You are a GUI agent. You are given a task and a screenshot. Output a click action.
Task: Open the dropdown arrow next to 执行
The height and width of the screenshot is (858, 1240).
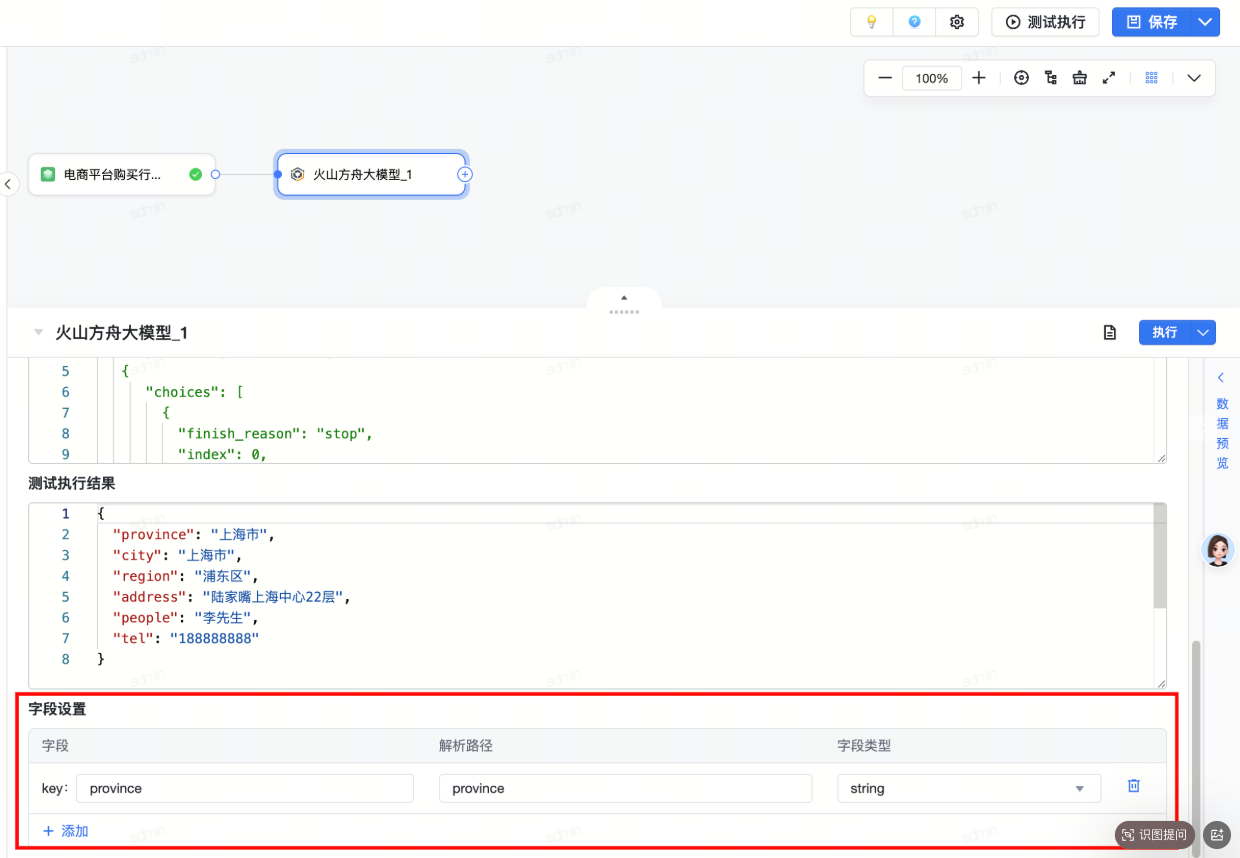(1204, 333)
